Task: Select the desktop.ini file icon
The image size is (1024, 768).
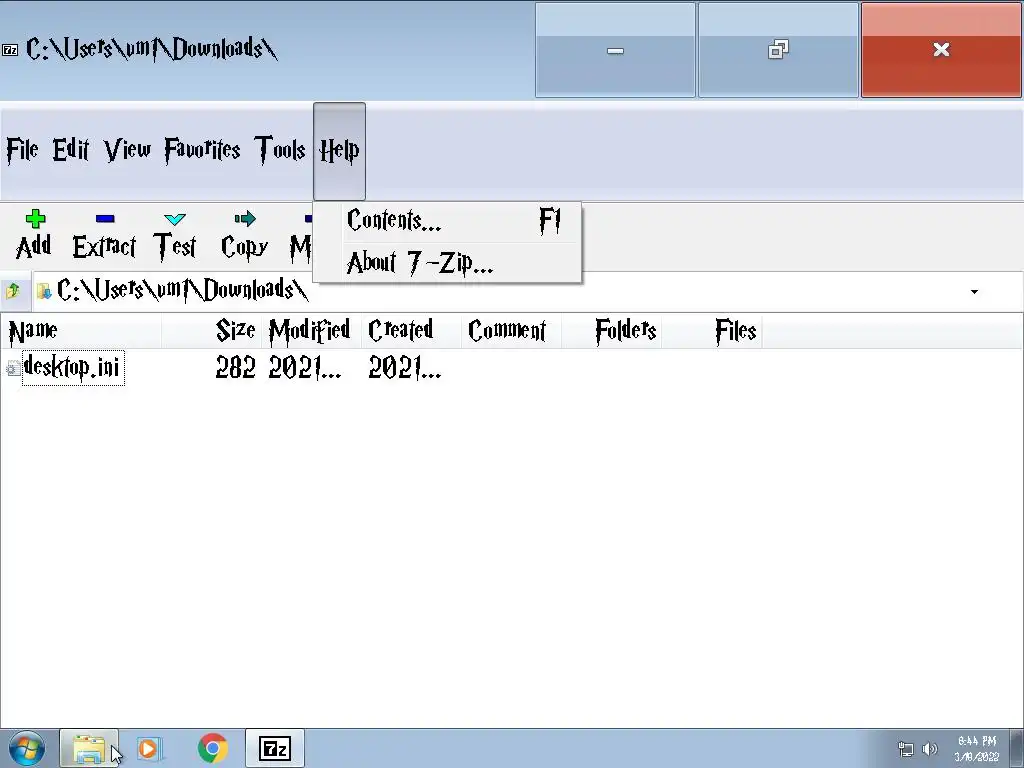Action: 12,368
